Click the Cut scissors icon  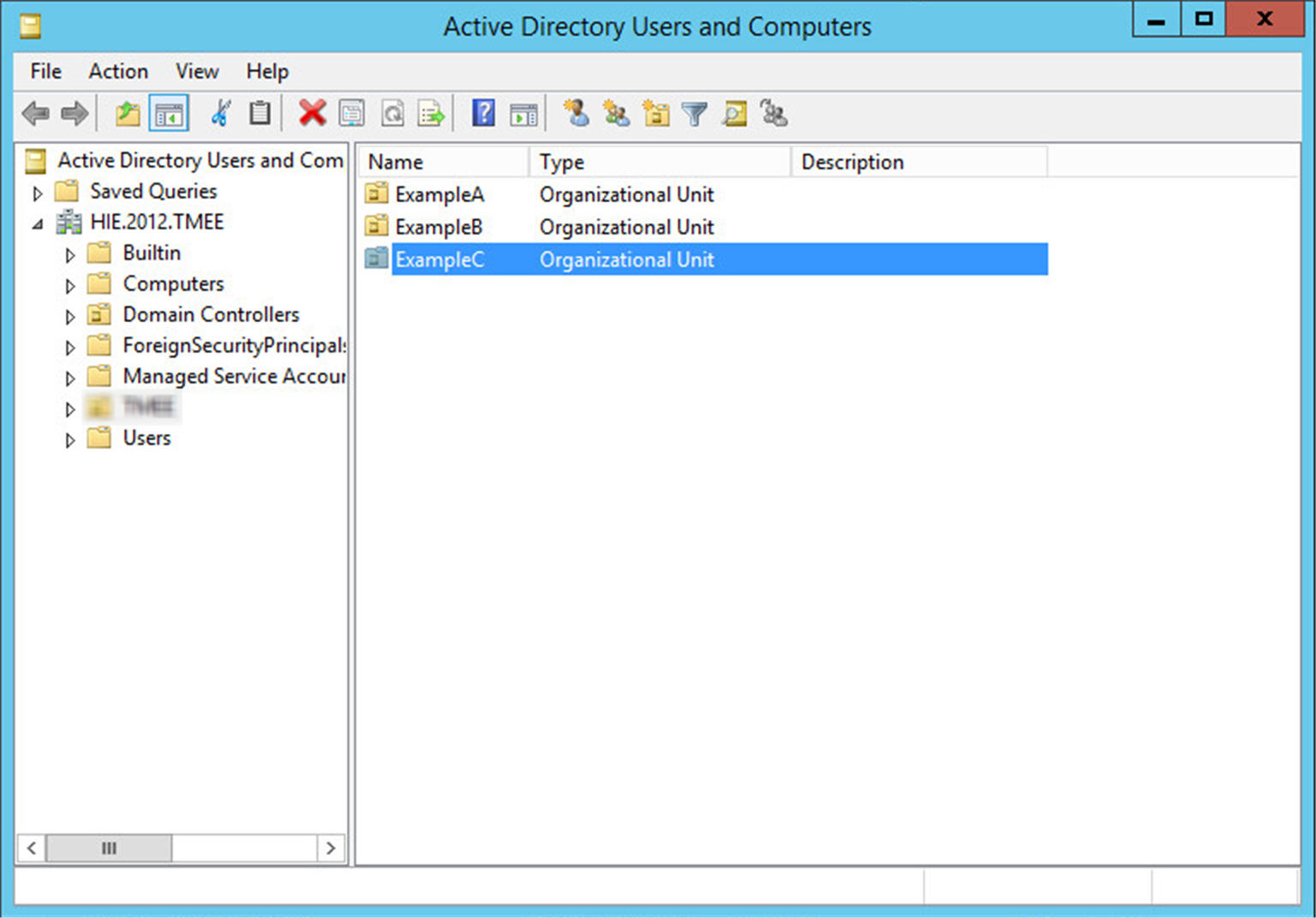tap(220, 113)
